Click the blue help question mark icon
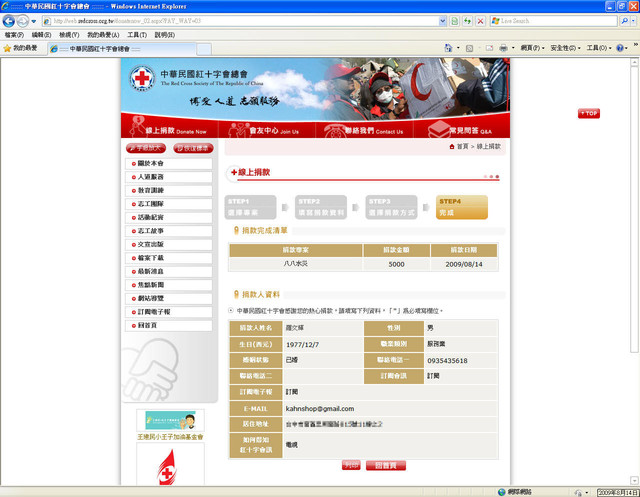Screen dimensions: 640x497 point(620,48)
